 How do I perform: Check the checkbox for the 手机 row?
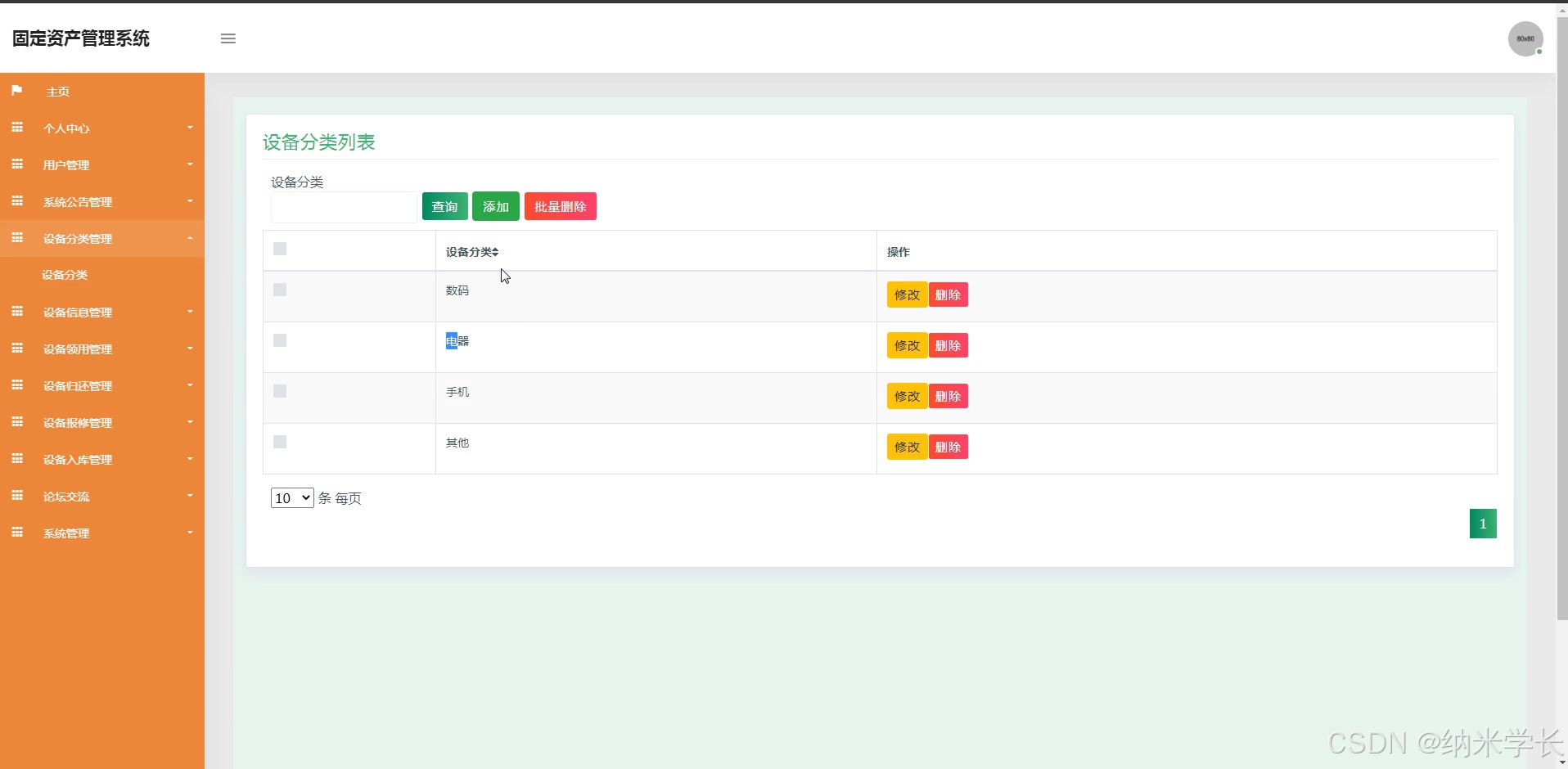[280, 391]
